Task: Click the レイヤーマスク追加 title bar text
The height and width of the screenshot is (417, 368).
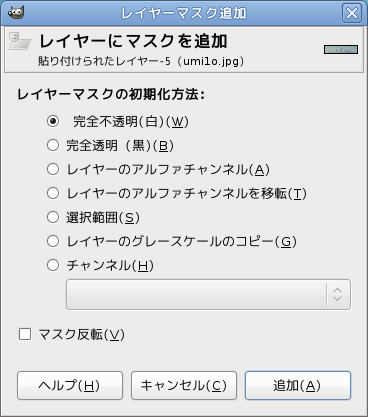Action: point(183,13)
